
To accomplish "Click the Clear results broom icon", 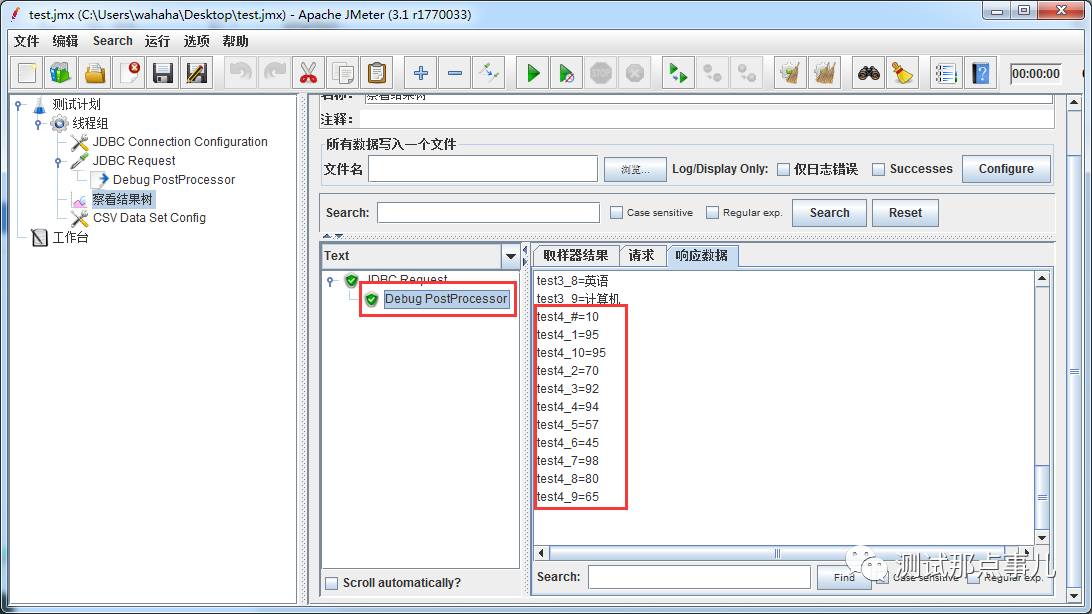I will tap(790, 72).
